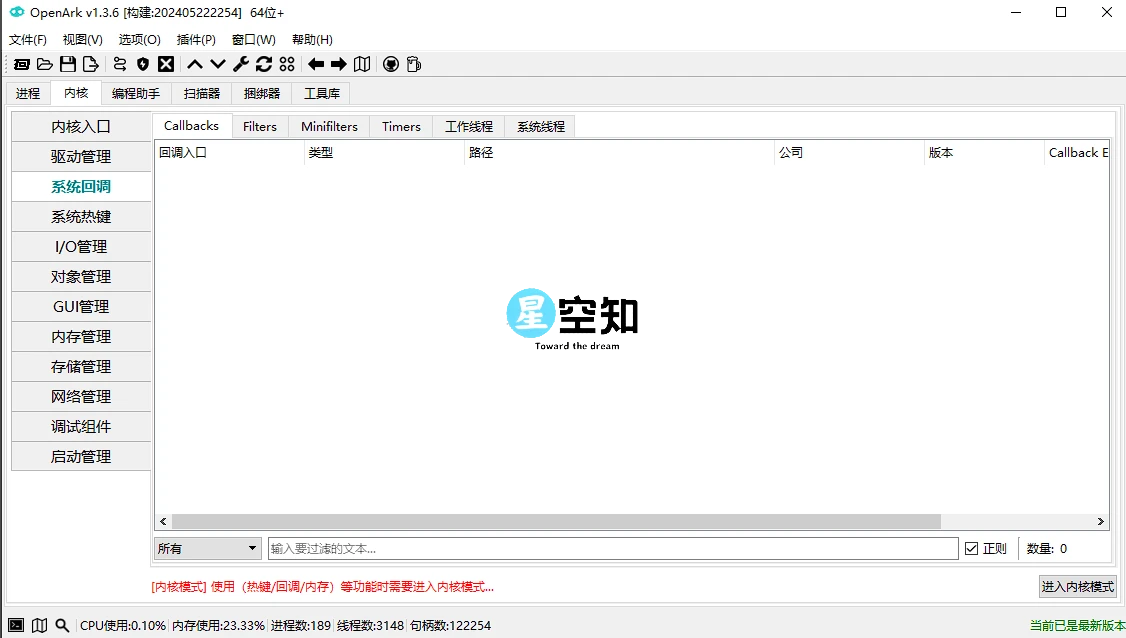Click inside the filter text input field

click(610, 547)
